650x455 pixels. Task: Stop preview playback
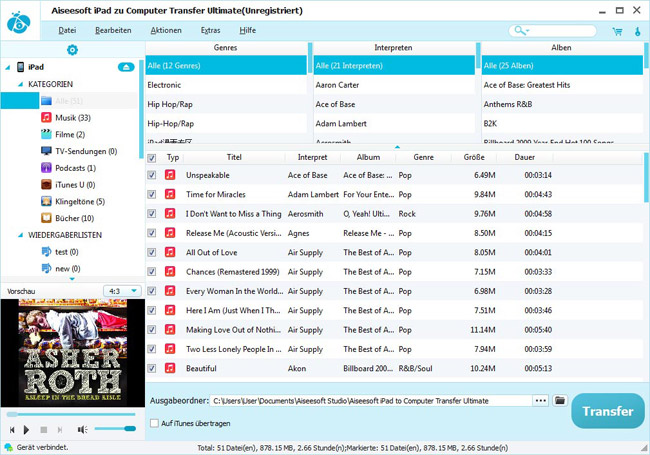[44, 430]
